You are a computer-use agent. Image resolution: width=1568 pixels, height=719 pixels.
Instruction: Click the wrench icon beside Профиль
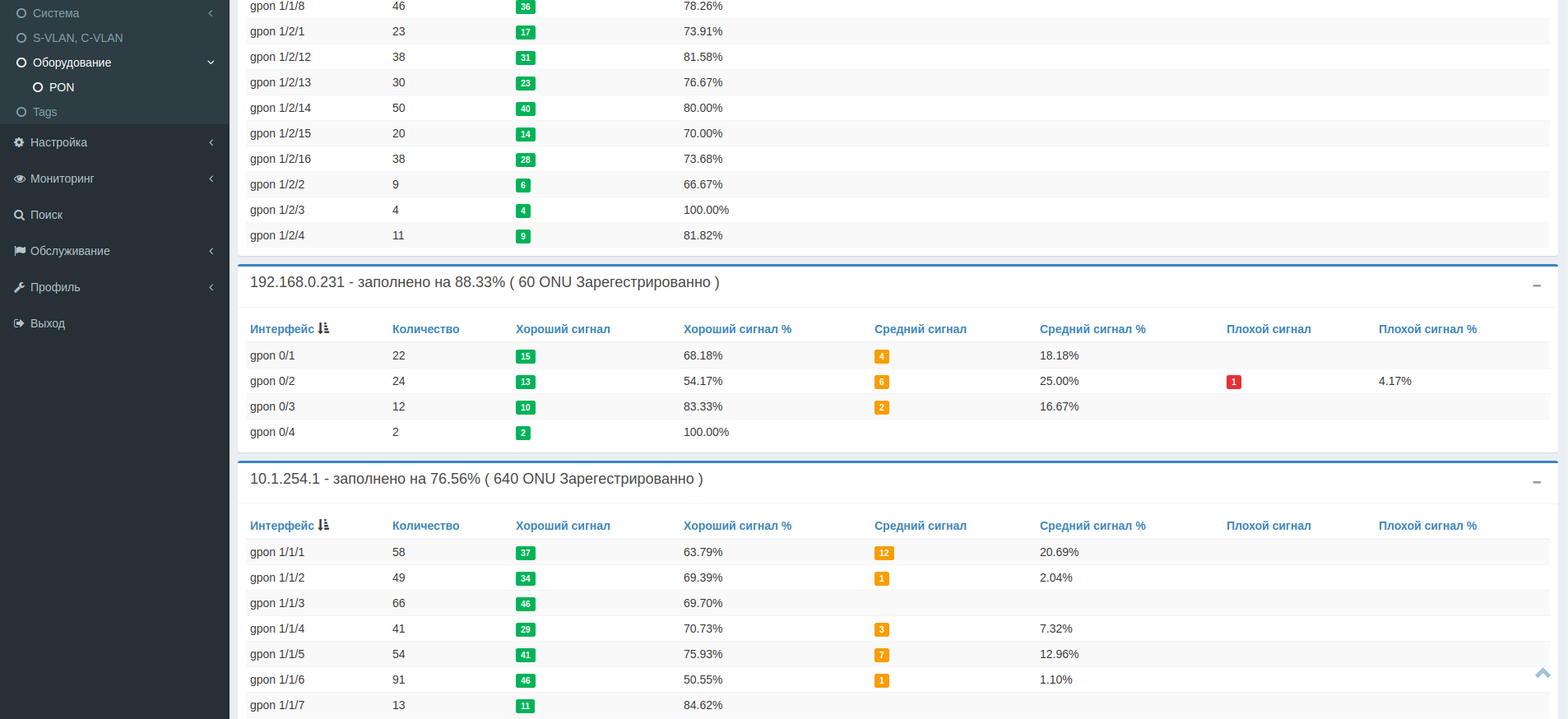pos(19,287)
